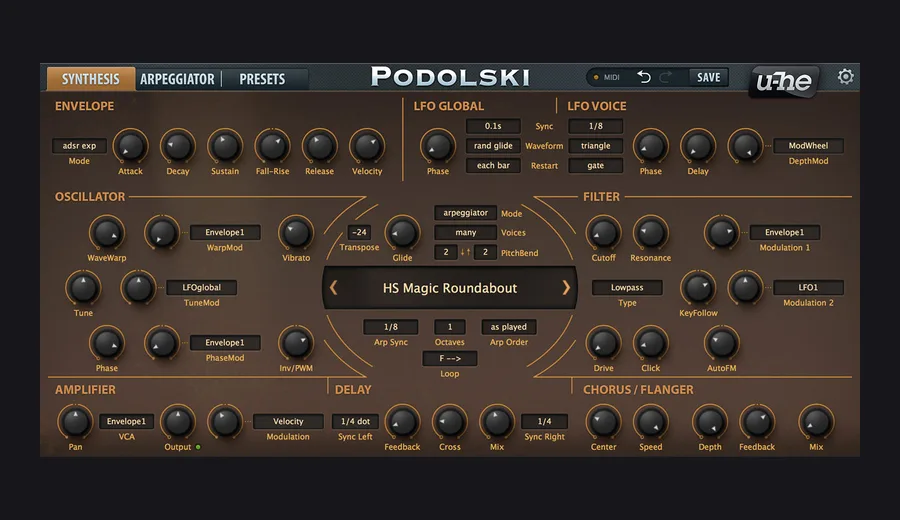900x520 pixels.
Task: Open the Sync Left 1/4 dot selector
Action: tap(355, 421)
